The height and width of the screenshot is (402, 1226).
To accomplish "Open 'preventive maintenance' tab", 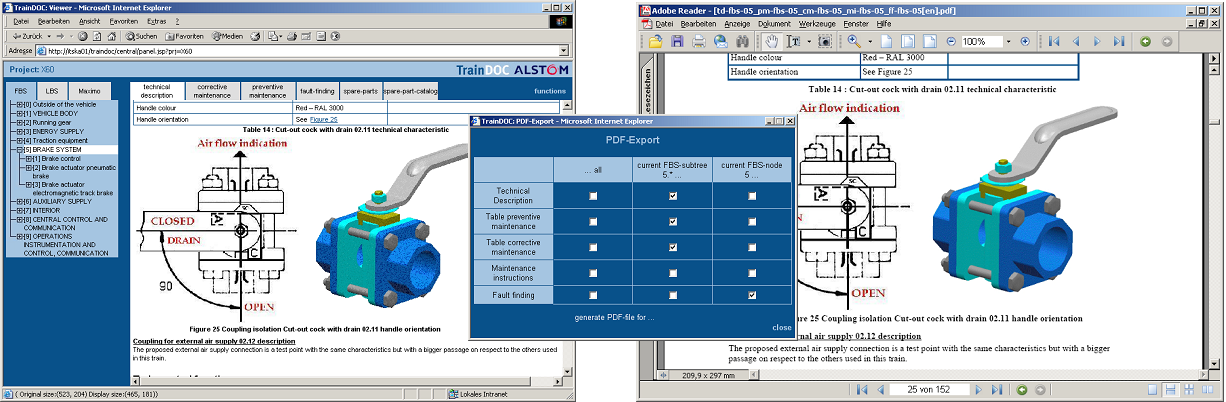I will click(x=267, y=92).
